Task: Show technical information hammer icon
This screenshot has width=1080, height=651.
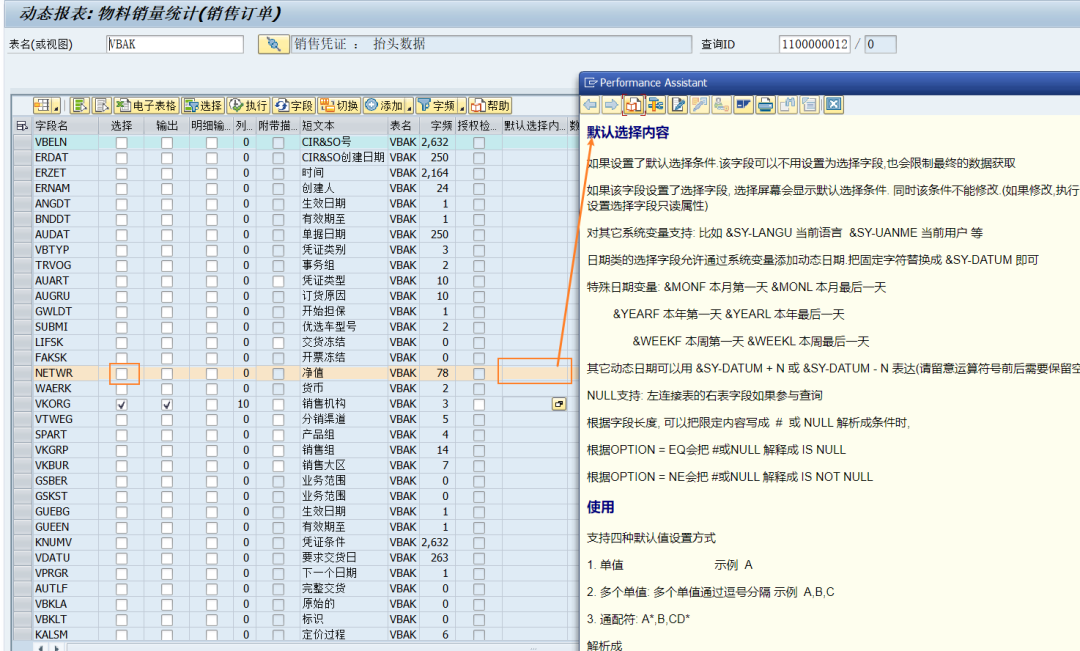Action: [656, 105]
